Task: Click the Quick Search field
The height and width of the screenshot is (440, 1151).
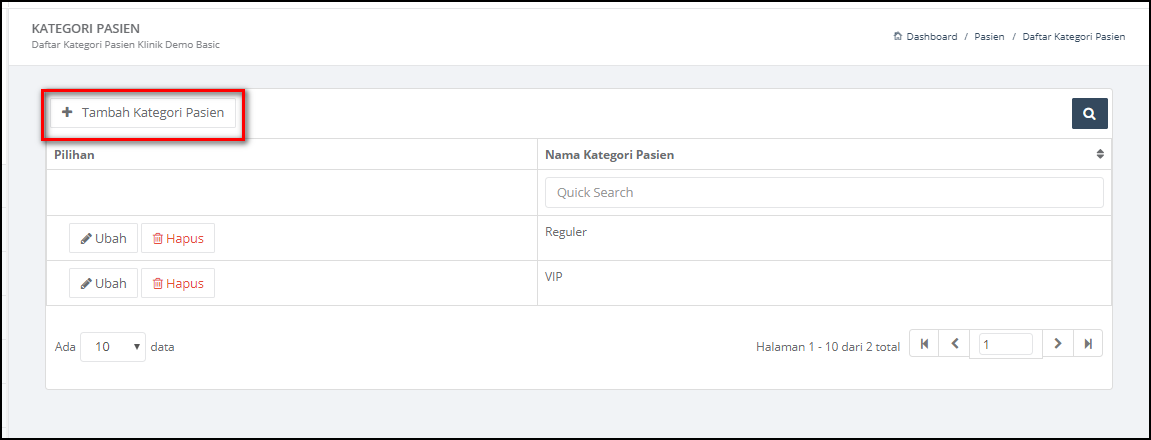Action: click(824, 192)
